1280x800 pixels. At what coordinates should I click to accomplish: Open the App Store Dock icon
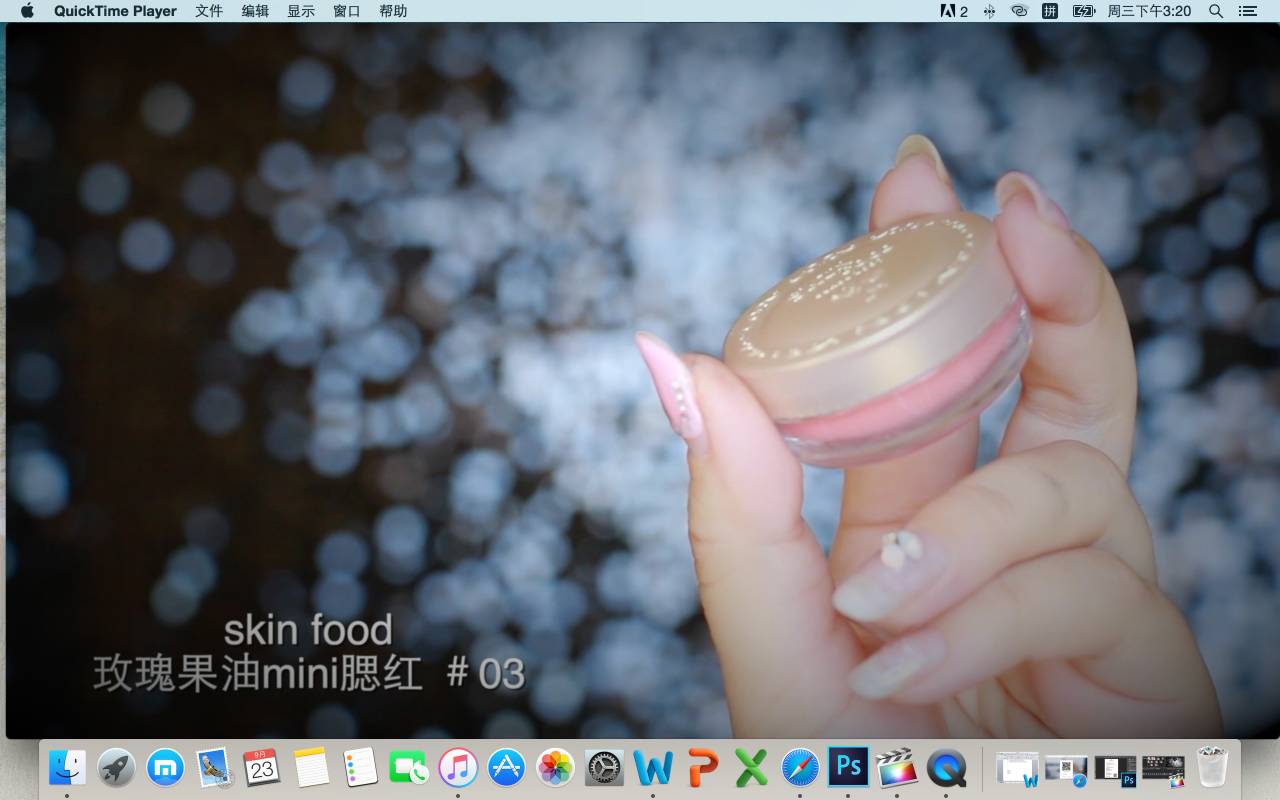click(x=506, y=768)
